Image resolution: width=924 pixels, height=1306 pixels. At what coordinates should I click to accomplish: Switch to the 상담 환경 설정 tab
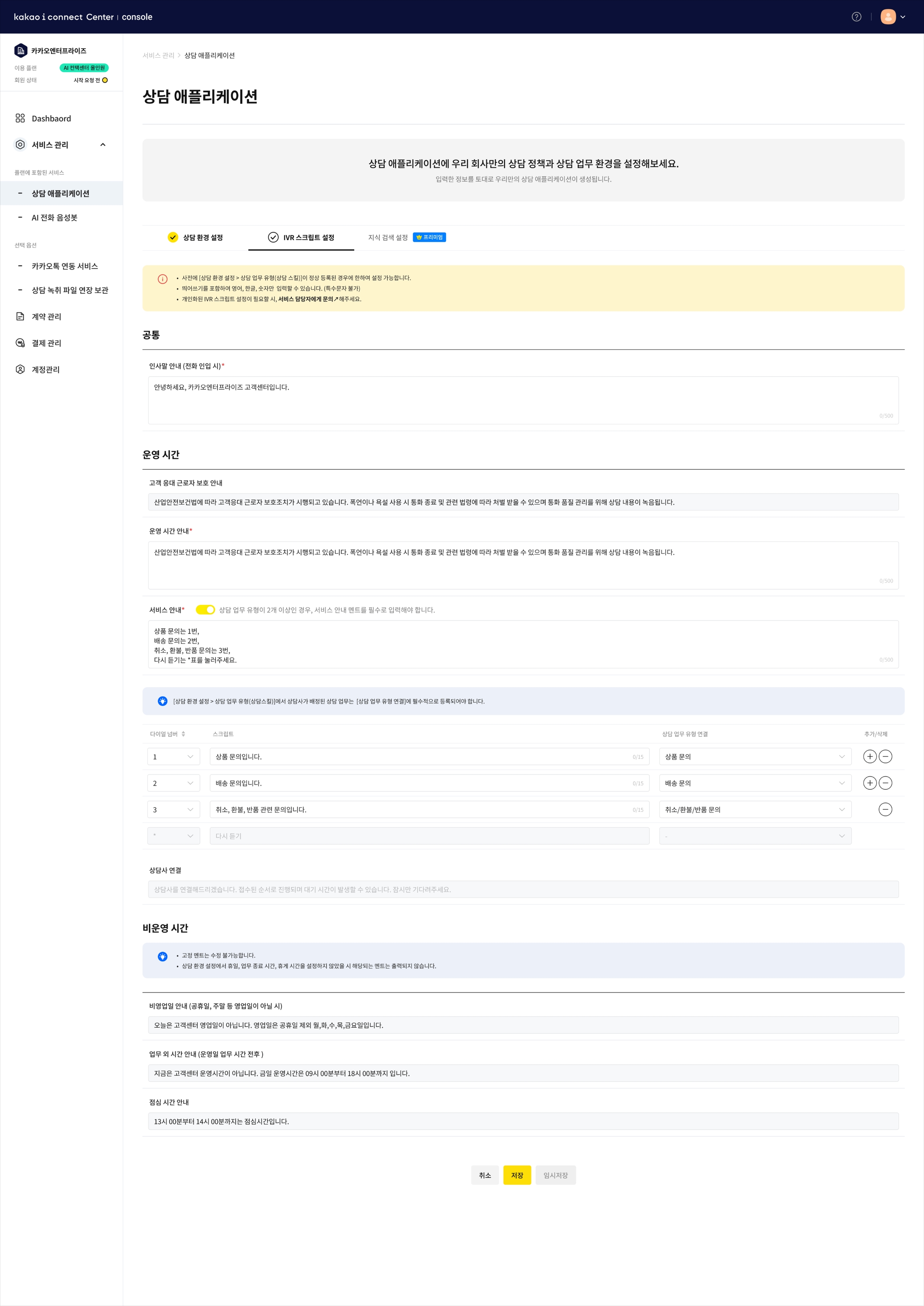point(195,237)
